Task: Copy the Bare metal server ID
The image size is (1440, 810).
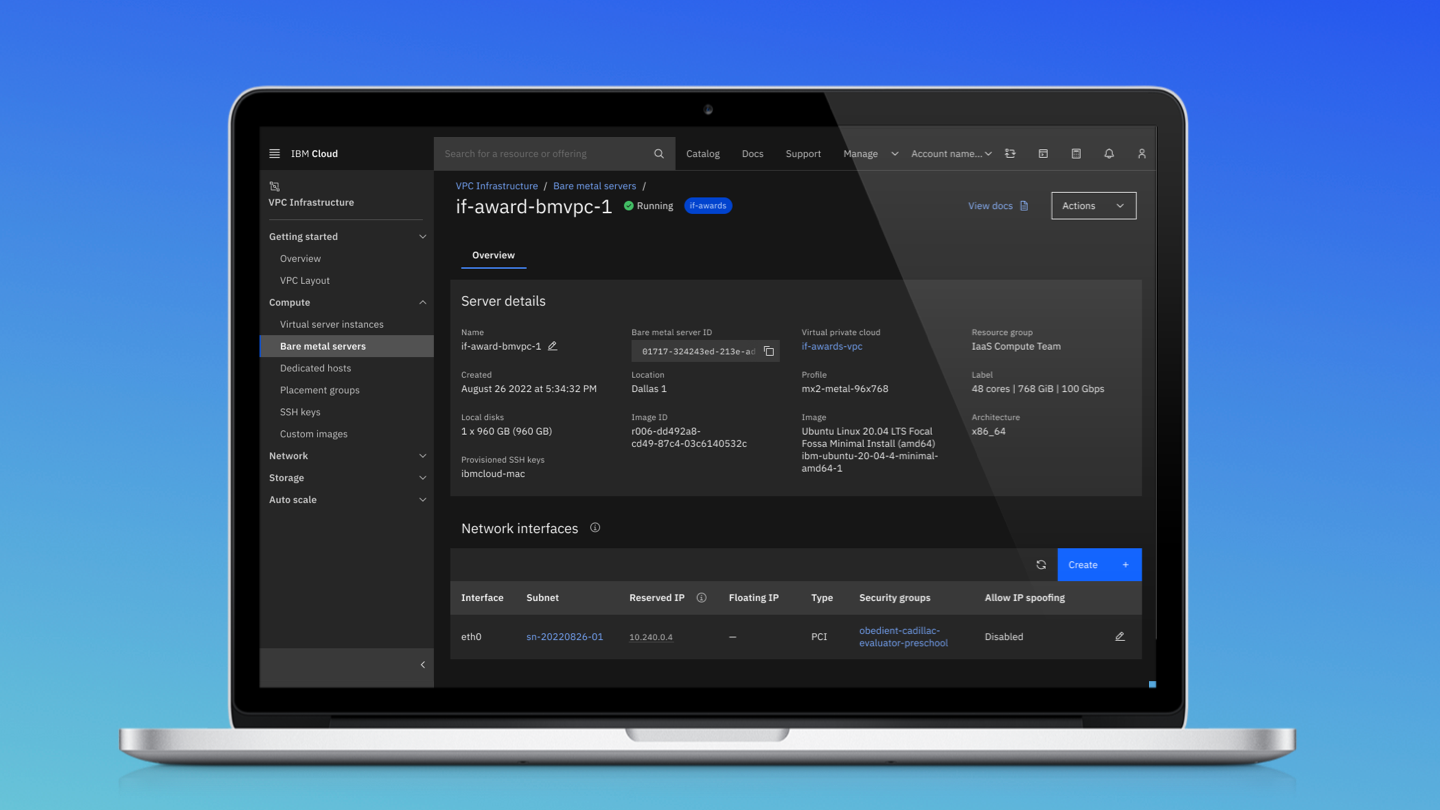Action: tap(768, 351)
